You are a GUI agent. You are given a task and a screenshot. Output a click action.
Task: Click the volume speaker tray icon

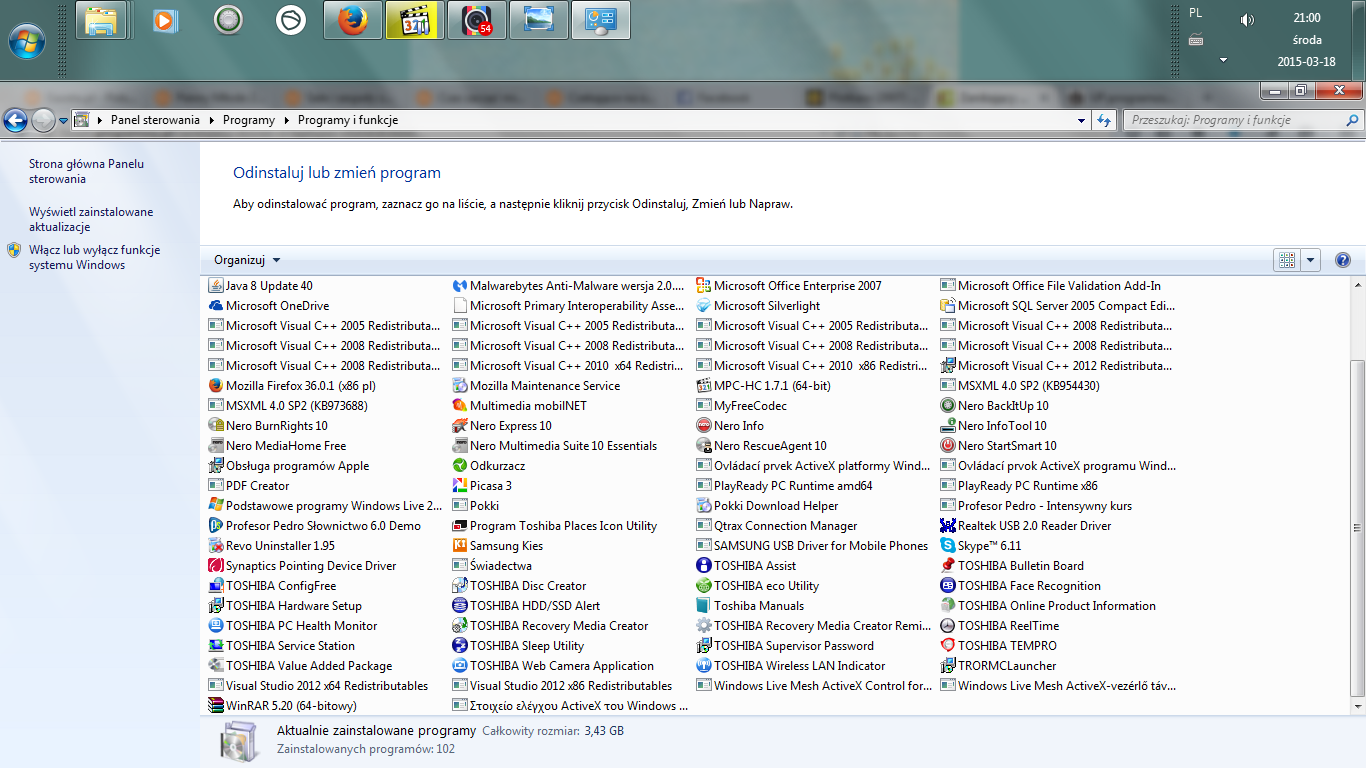pos(1246,19)
